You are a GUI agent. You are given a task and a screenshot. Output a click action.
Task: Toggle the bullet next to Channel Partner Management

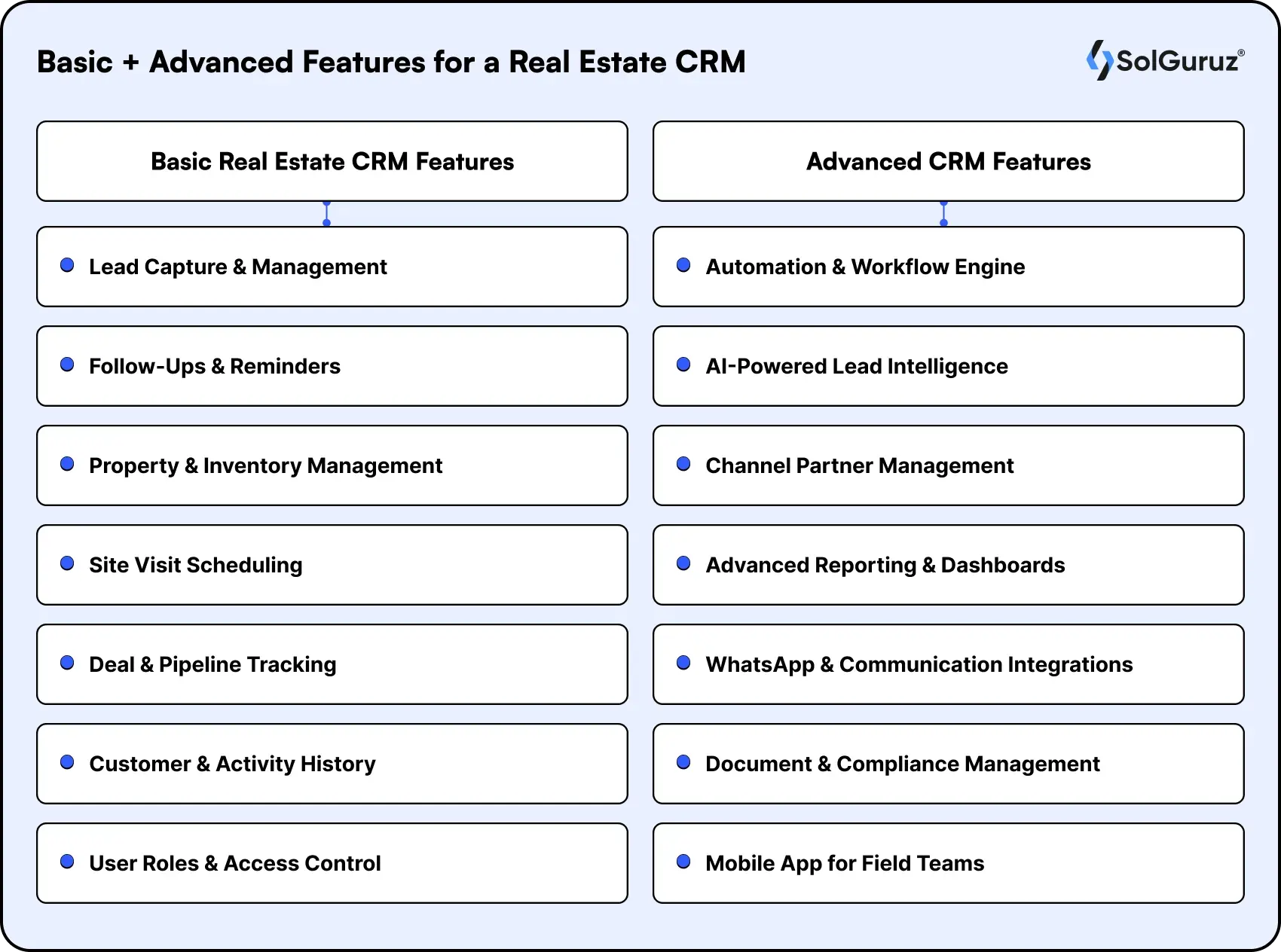pyautogui.click(x=684, y=463)
